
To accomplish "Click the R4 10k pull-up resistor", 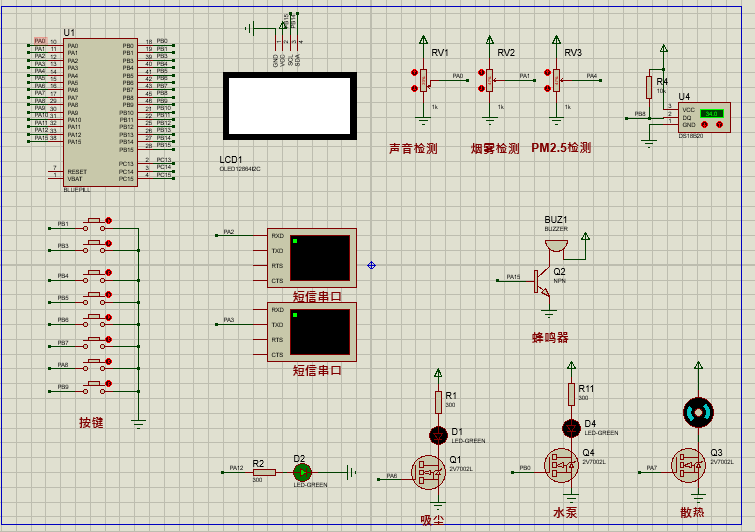I will (x=649, y=88).
